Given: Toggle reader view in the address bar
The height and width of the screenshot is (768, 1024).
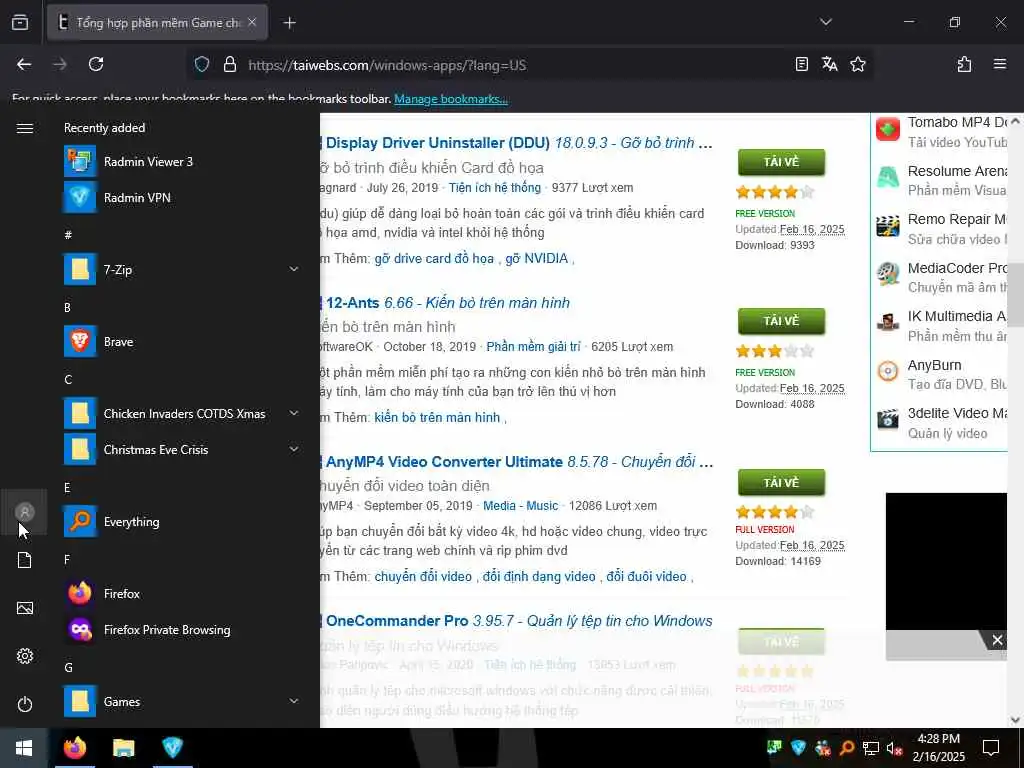Looking at the screenshot, I should point(802,64).
